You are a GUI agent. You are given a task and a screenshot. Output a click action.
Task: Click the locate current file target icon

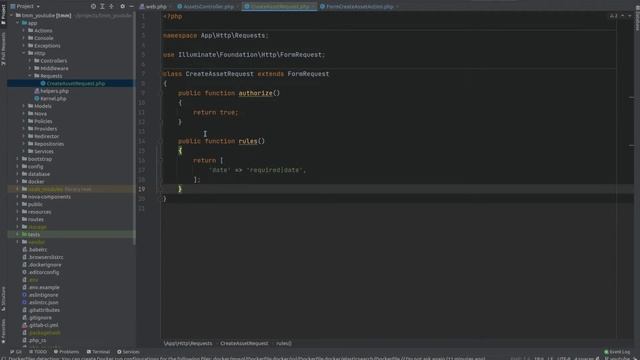pyautogui.click(x=93, y=6)
